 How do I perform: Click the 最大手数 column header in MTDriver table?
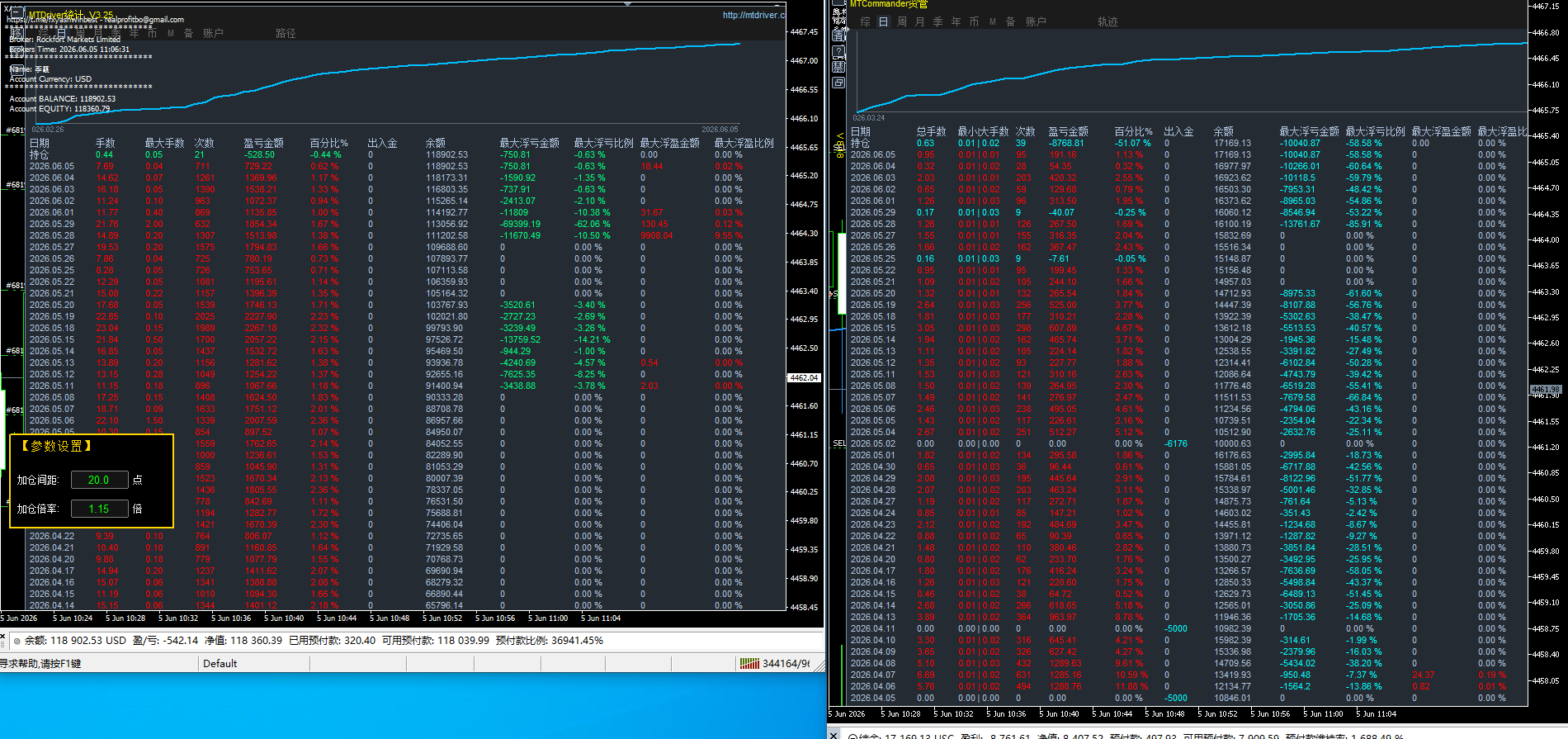point(164,143)
